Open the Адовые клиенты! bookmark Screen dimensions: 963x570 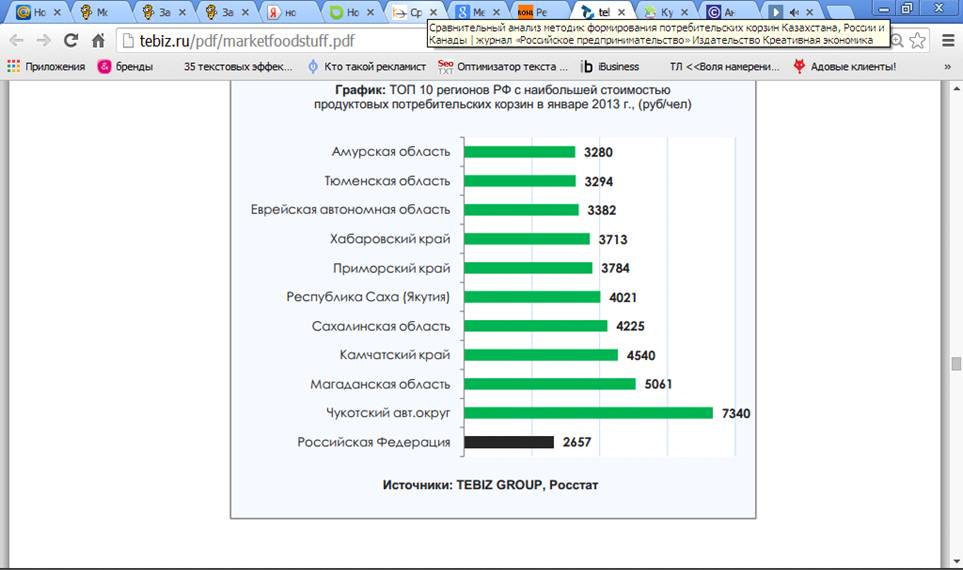click(844, 66)
